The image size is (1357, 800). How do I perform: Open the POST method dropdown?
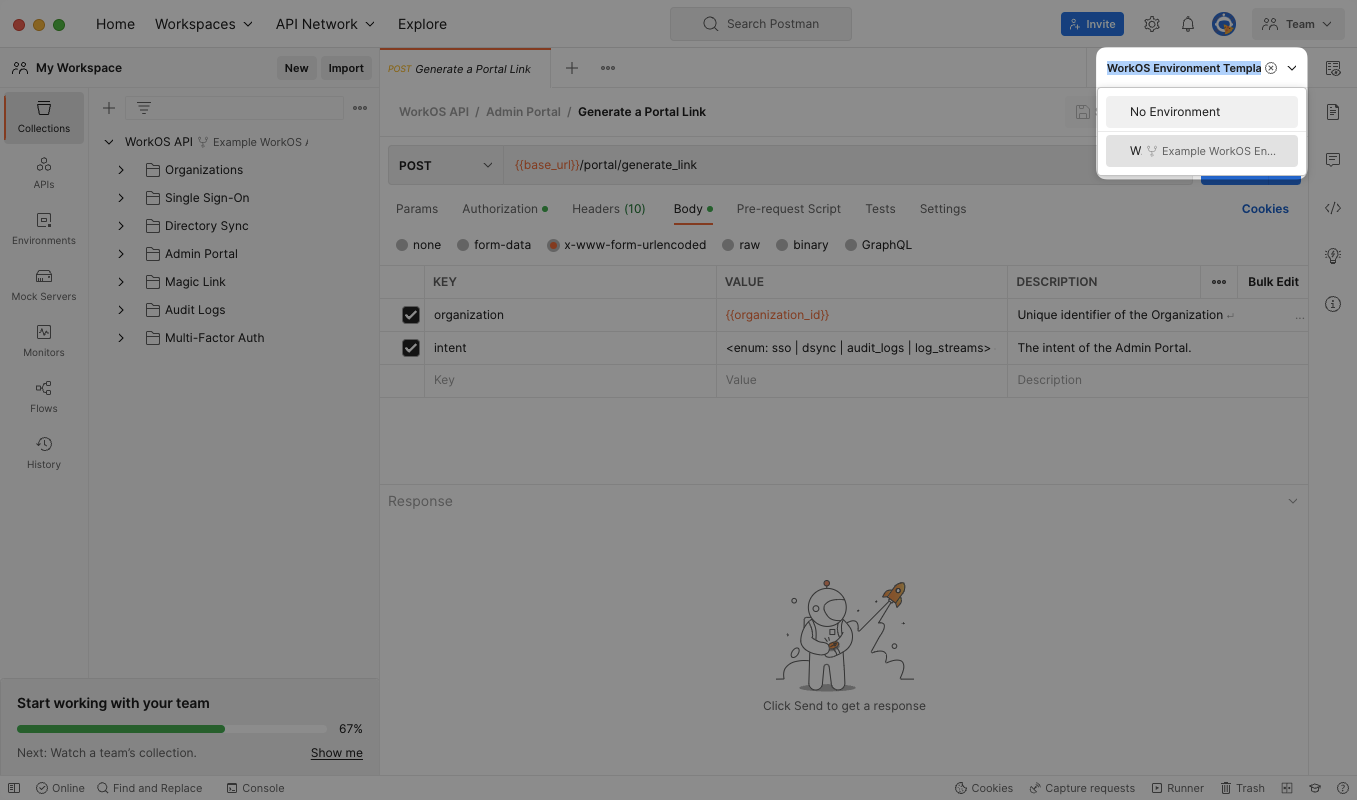(445, 164)
